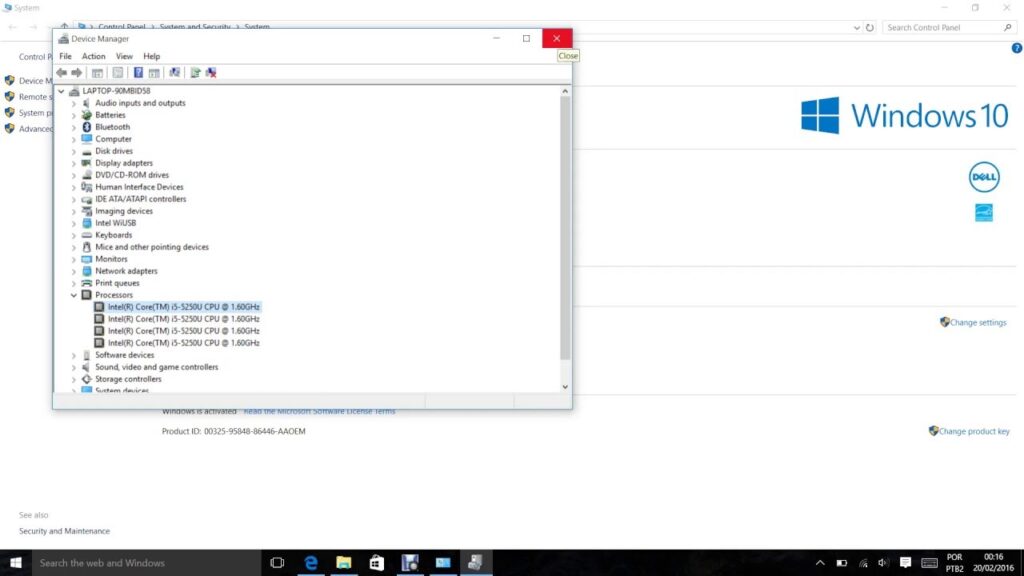Click the taskbar clock showing 00:16

[993, 562]
